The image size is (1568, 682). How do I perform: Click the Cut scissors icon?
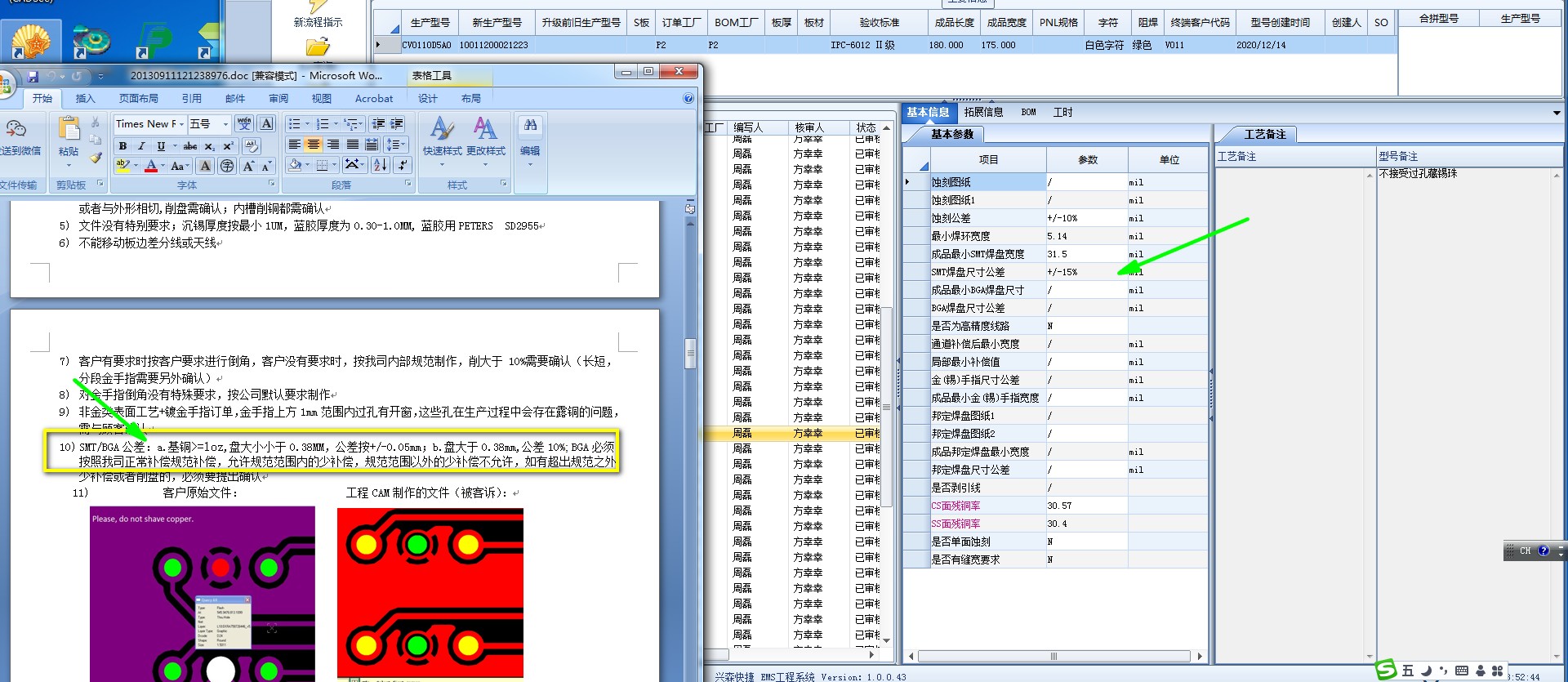(x=96, y=123)
